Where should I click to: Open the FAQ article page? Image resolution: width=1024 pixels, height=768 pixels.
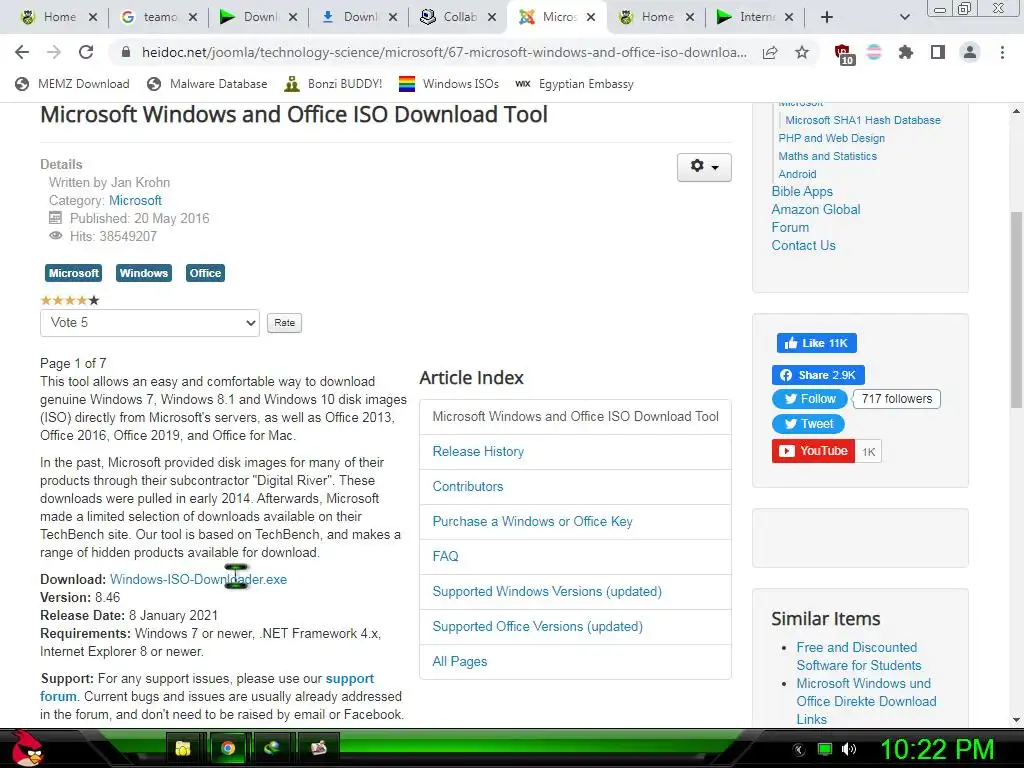445,556
